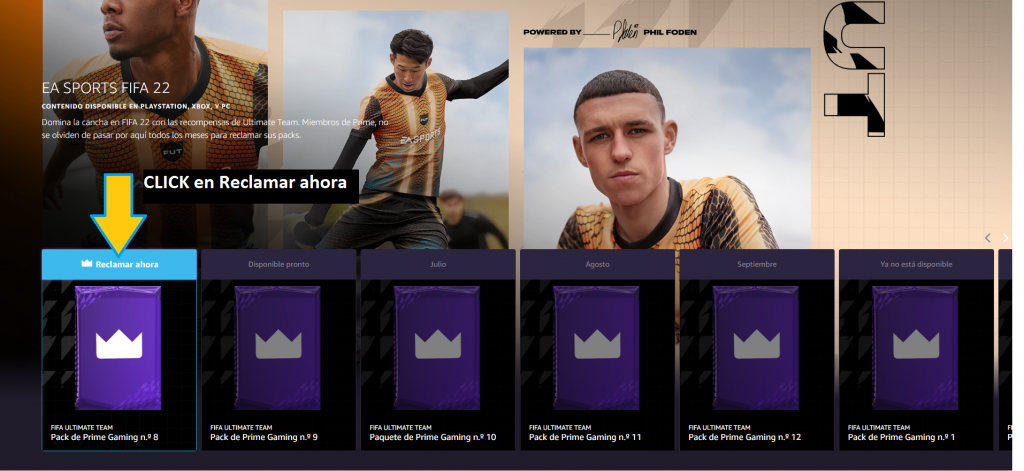Click the Pack de Prime Gaming n.º 11 pack icon
Viewport: 1024px width, 471px height.
click(597, 348)
